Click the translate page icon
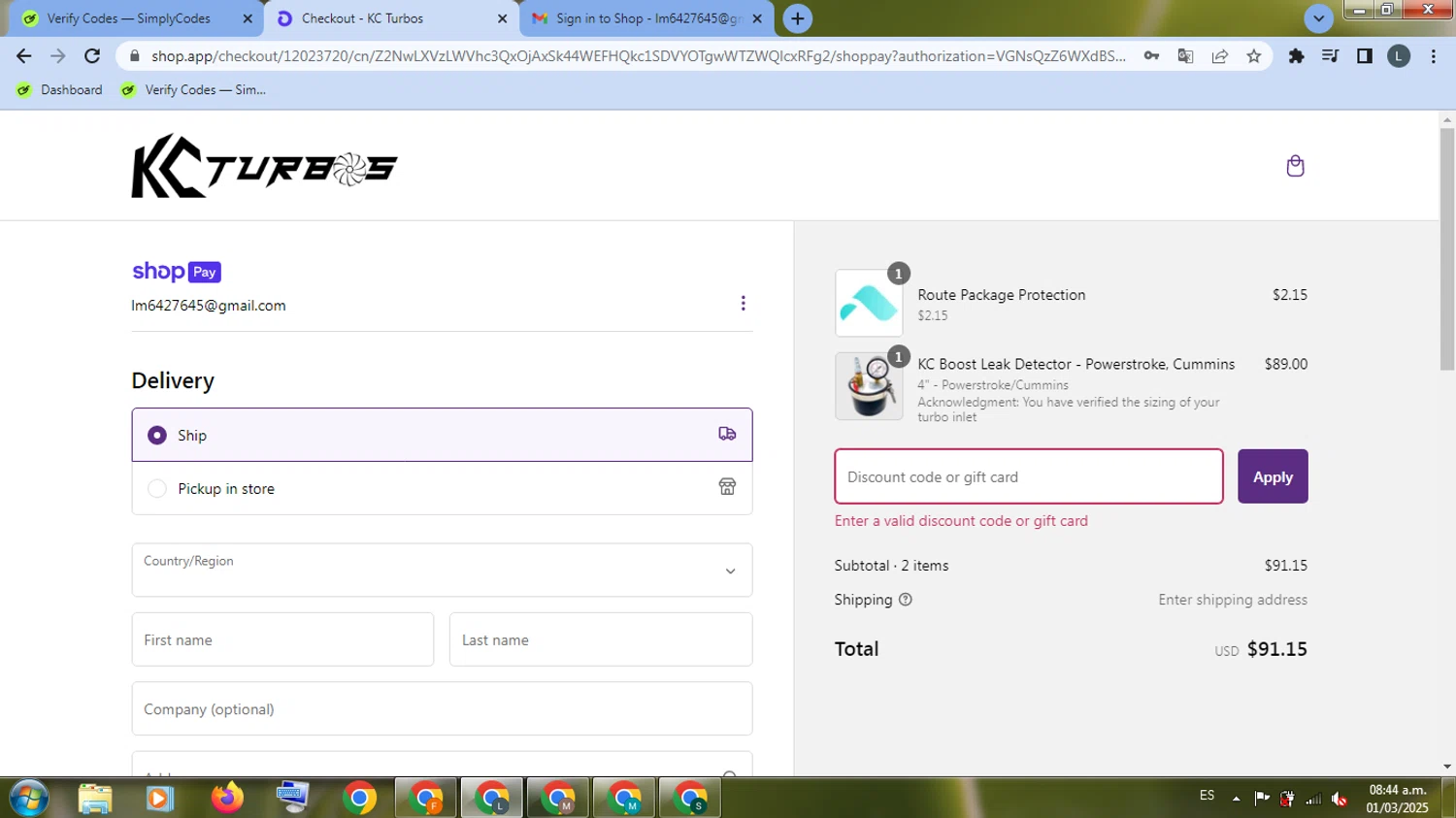 pos(1185,56)
